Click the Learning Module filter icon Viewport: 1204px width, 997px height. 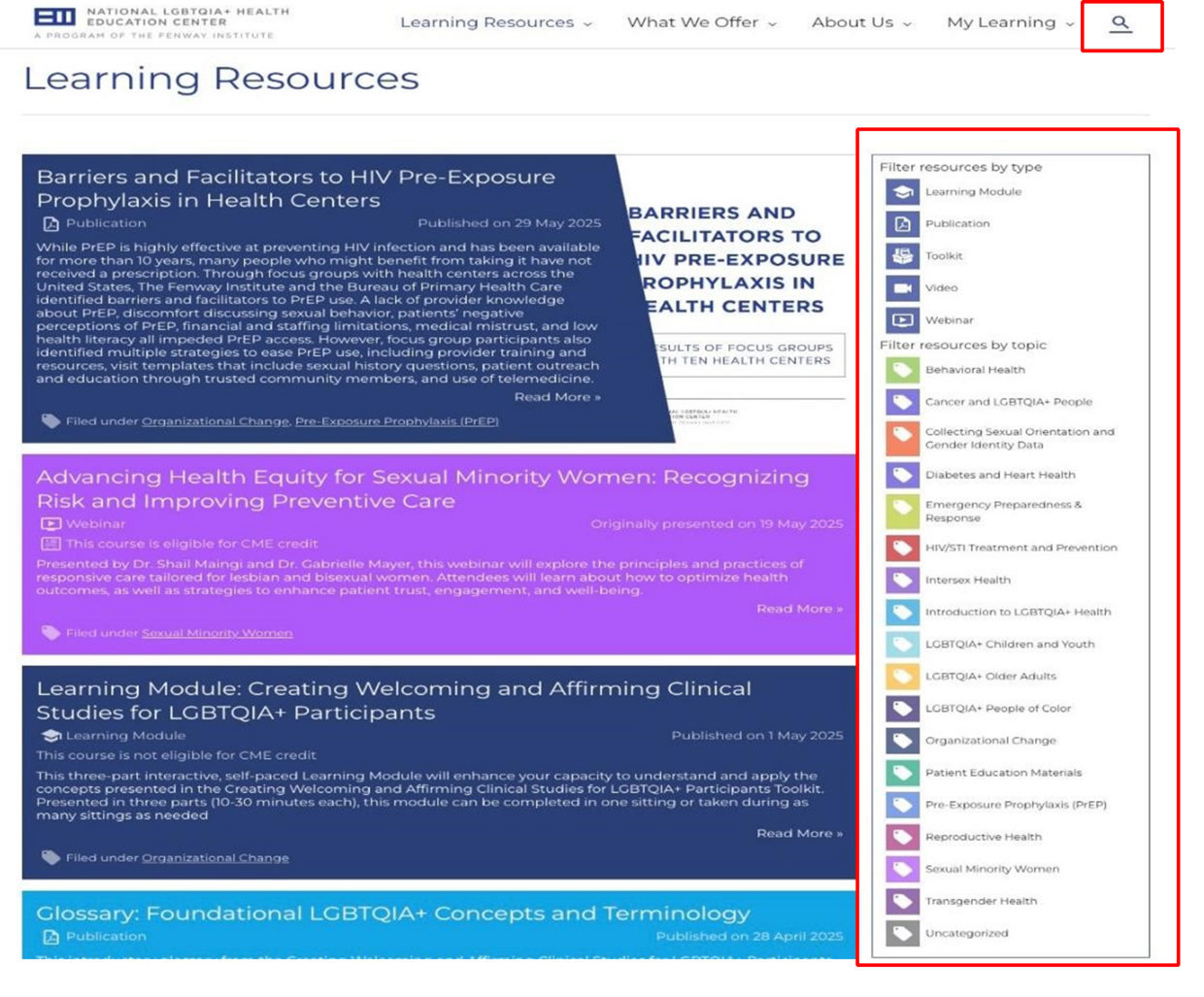[902, 192]
